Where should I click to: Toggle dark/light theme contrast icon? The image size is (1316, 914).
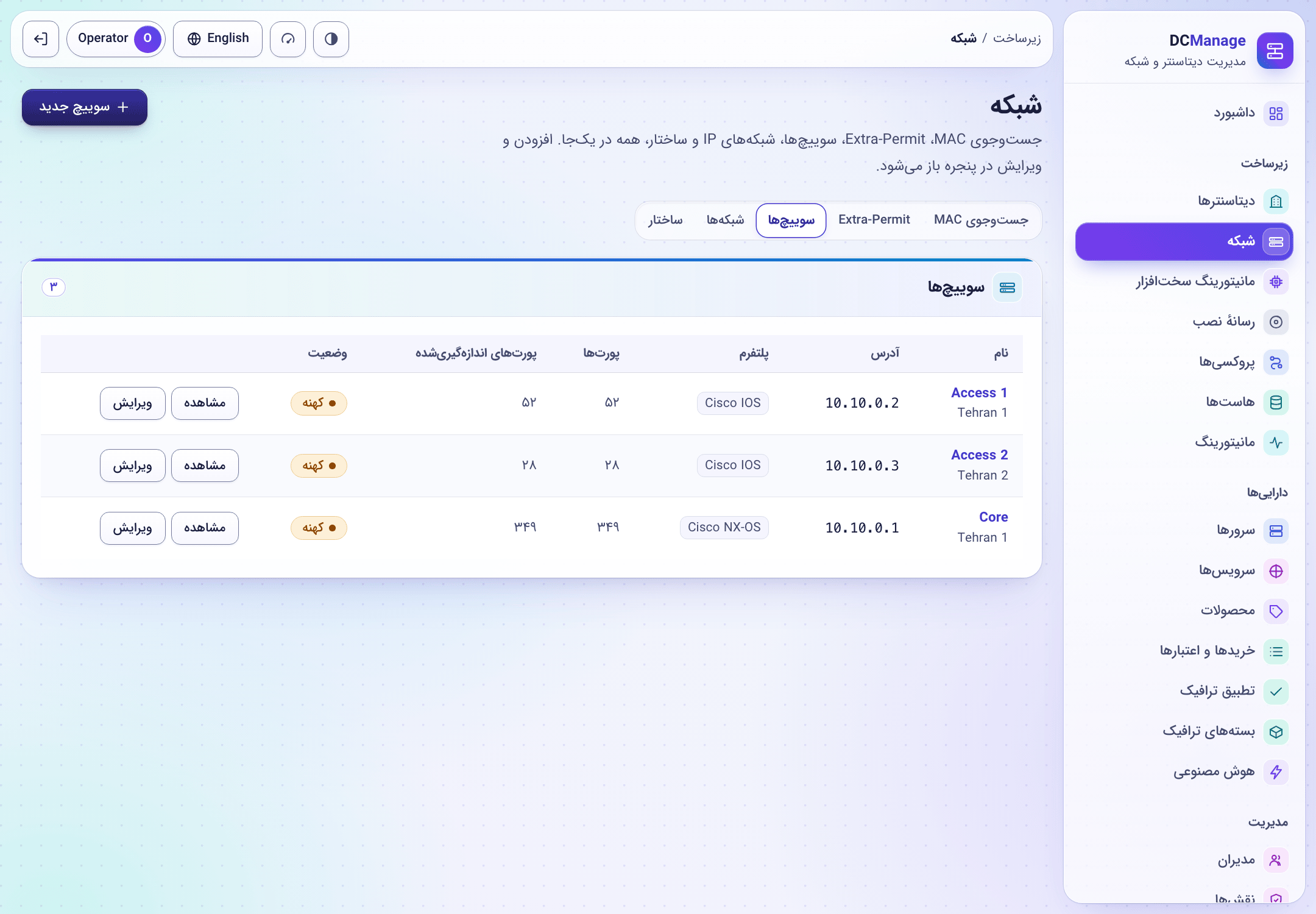pyautogui.click(x=331, y=39)
